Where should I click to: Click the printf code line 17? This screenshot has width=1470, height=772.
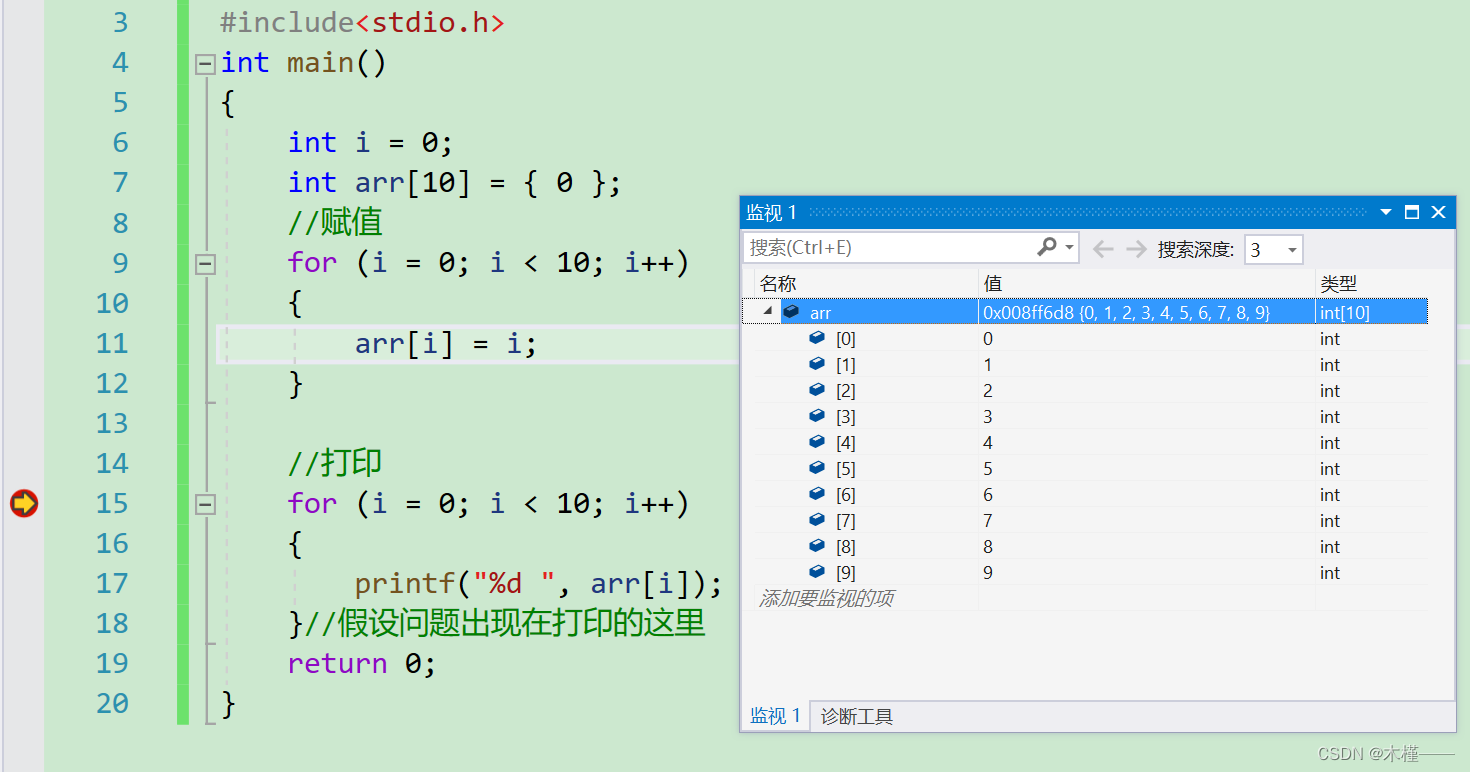click(538, 584)
